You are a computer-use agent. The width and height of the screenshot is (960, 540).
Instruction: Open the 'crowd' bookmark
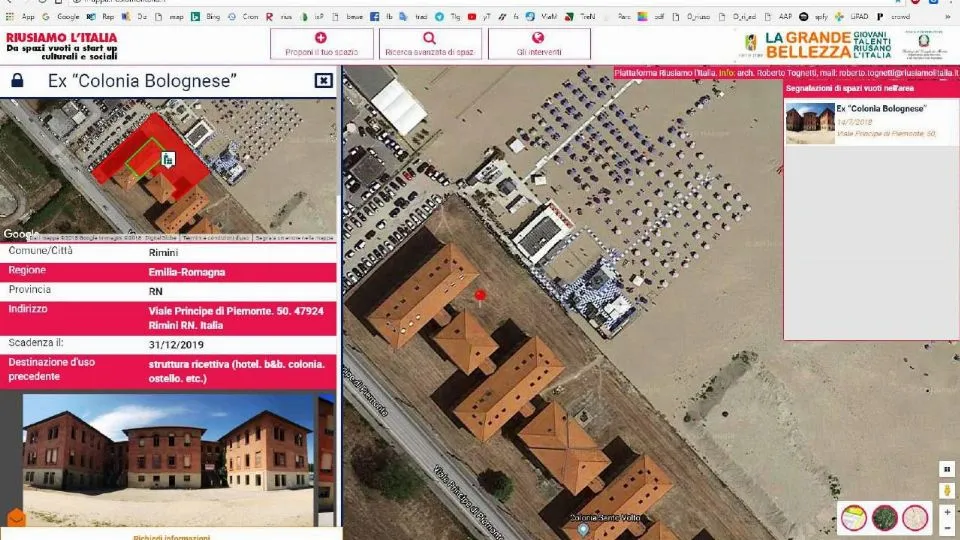[x=893, y=17]
